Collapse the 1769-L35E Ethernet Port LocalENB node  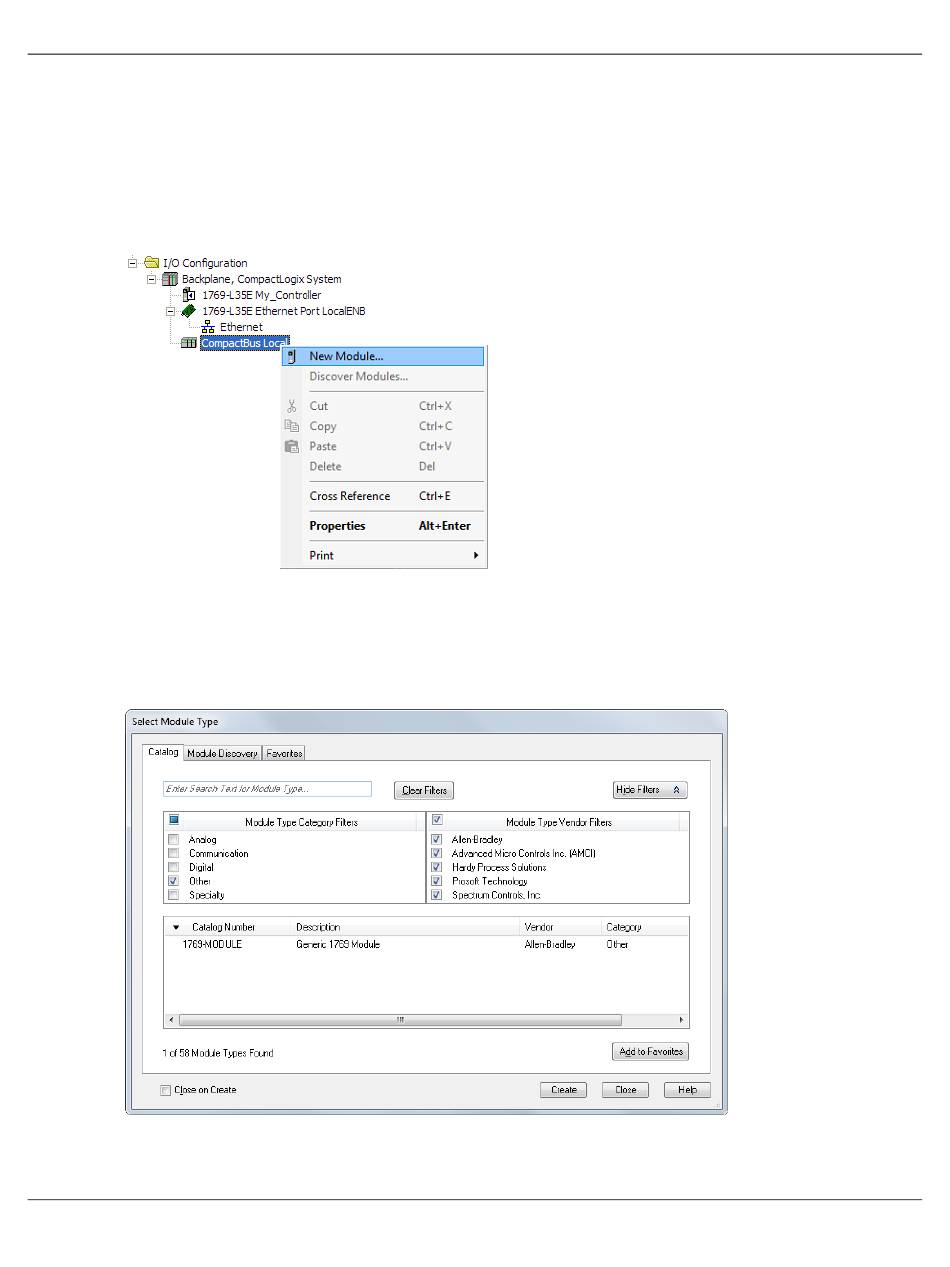click(170, 311)
